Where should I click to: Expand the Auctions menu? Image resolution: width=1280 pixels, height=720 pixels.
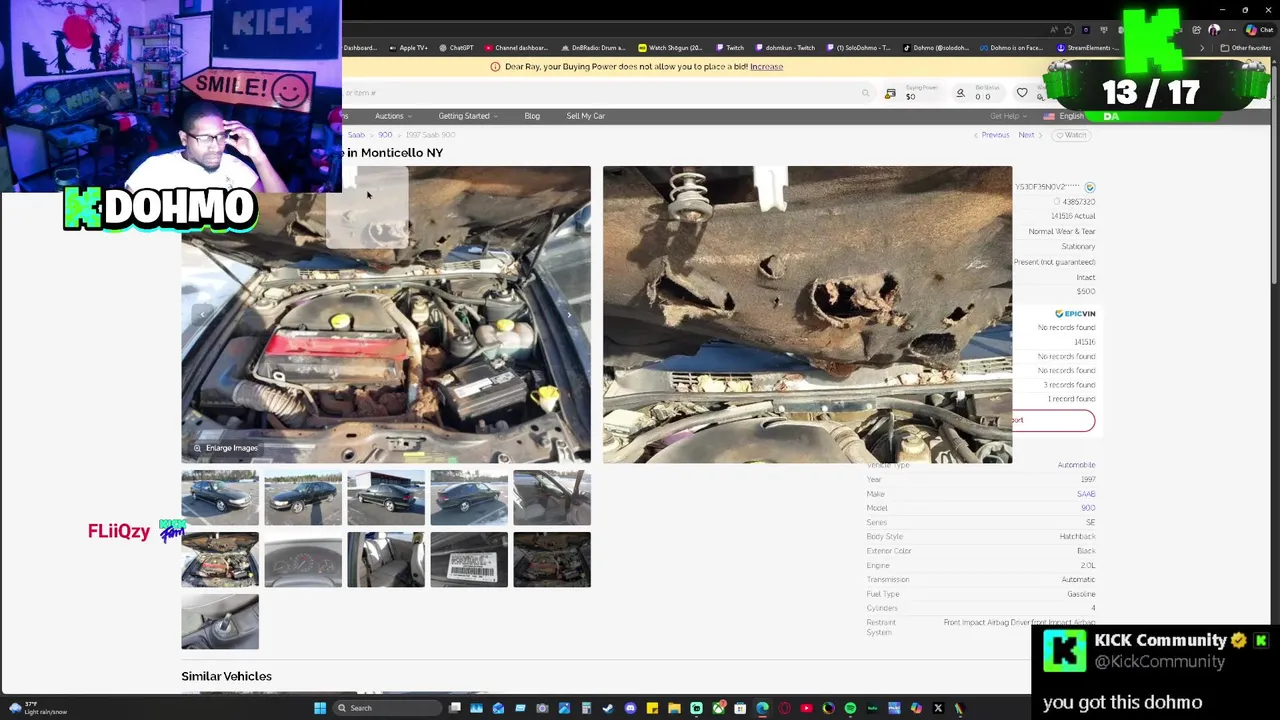tap(392, 116)
